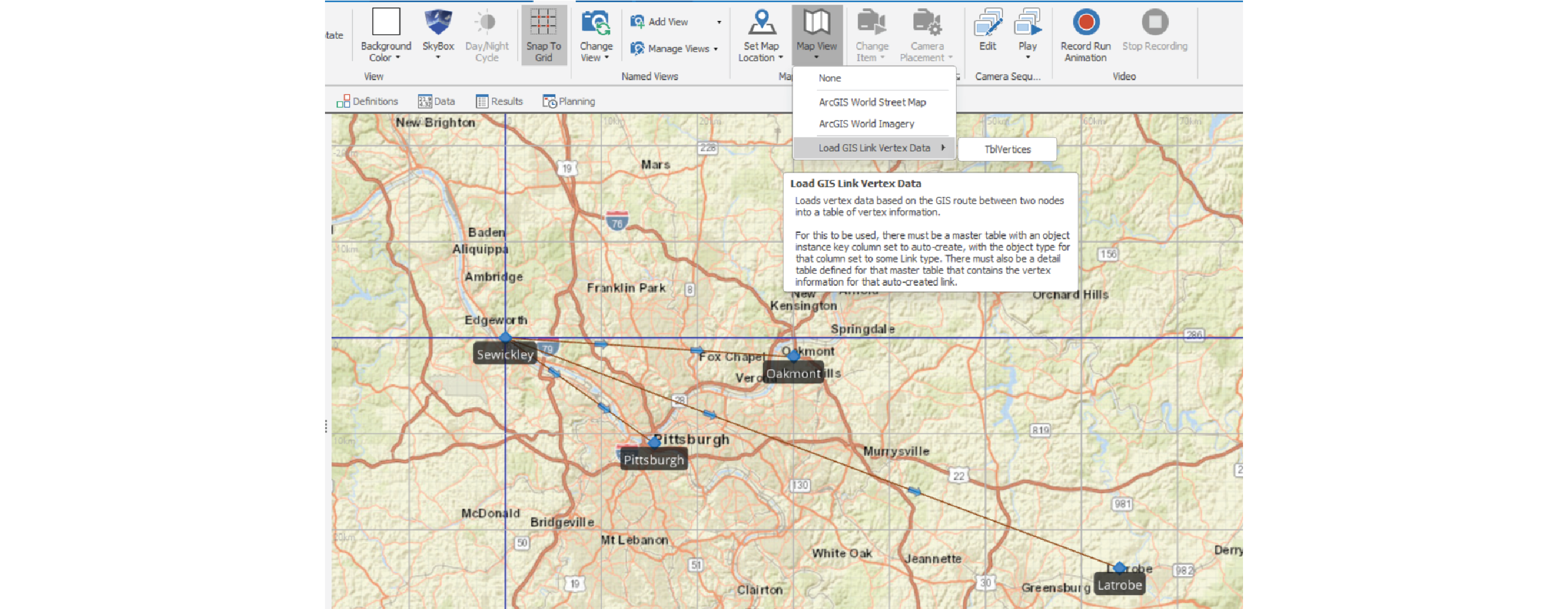This screenshot has height=609, width=1568.
Task: Open the Definitions tab
Action: [368, 101]
